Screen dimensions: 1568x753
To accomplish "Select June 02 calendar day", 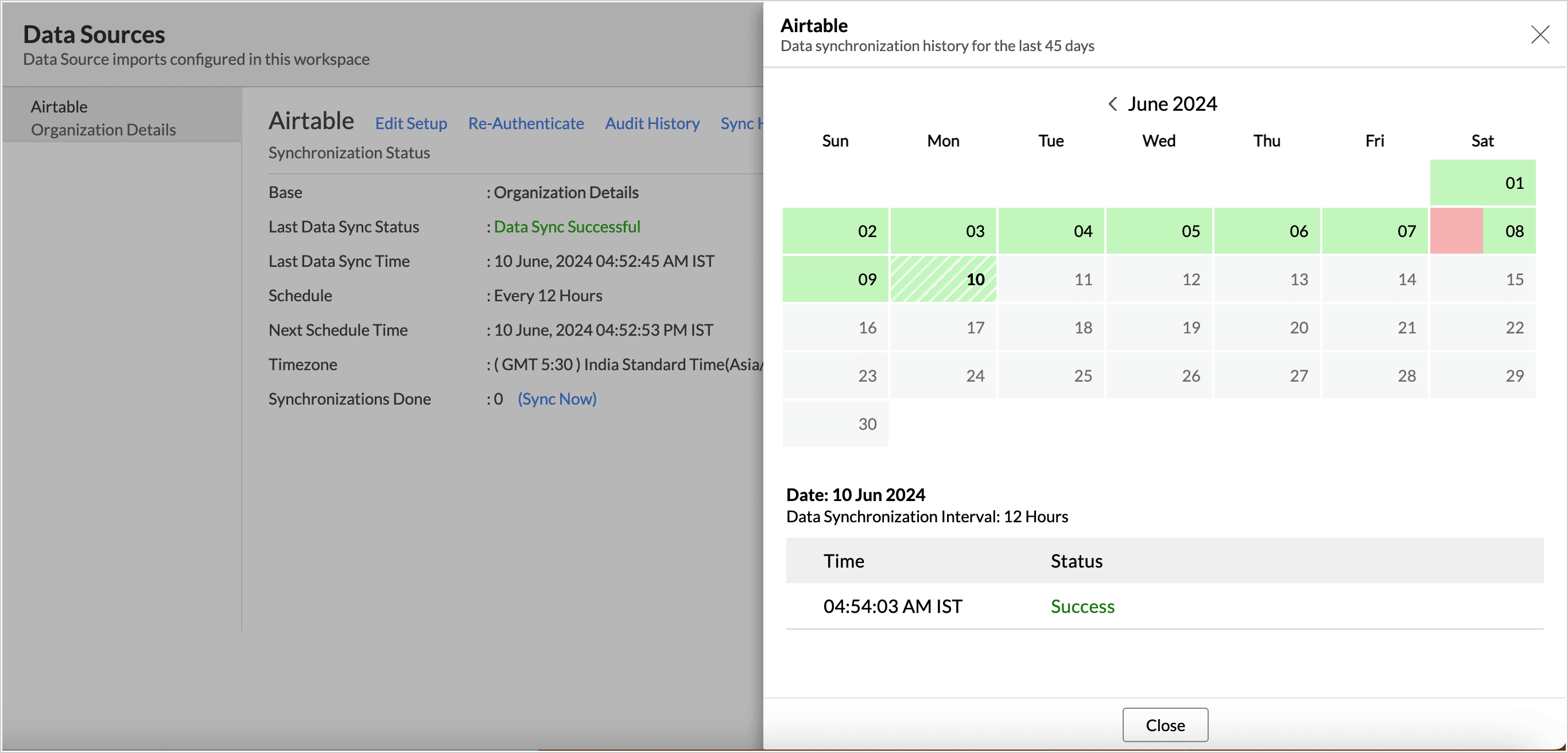I will [x=835, y=231].
